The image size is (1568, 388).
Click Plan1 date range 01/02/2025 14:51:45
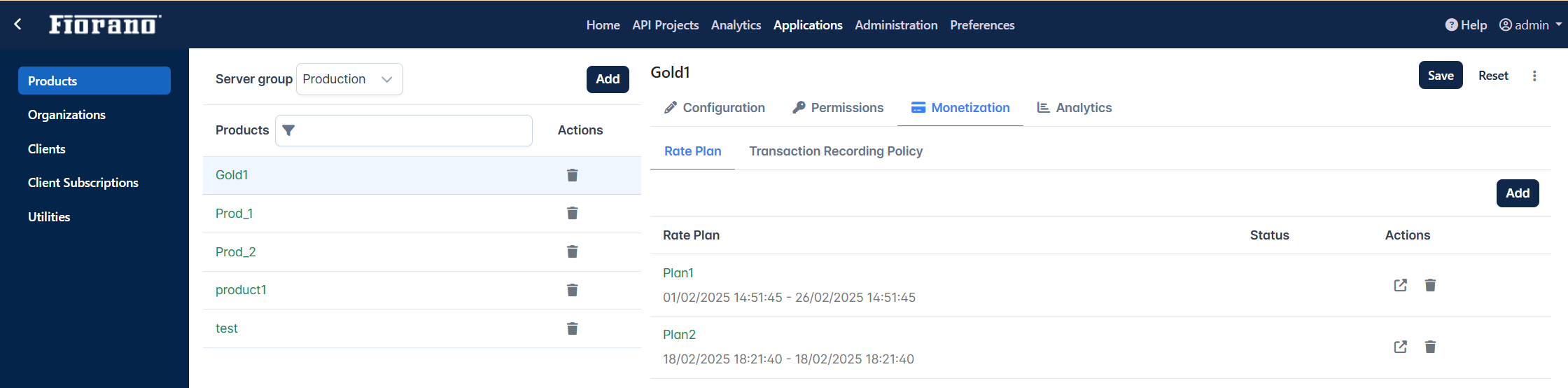click(789, 298)
